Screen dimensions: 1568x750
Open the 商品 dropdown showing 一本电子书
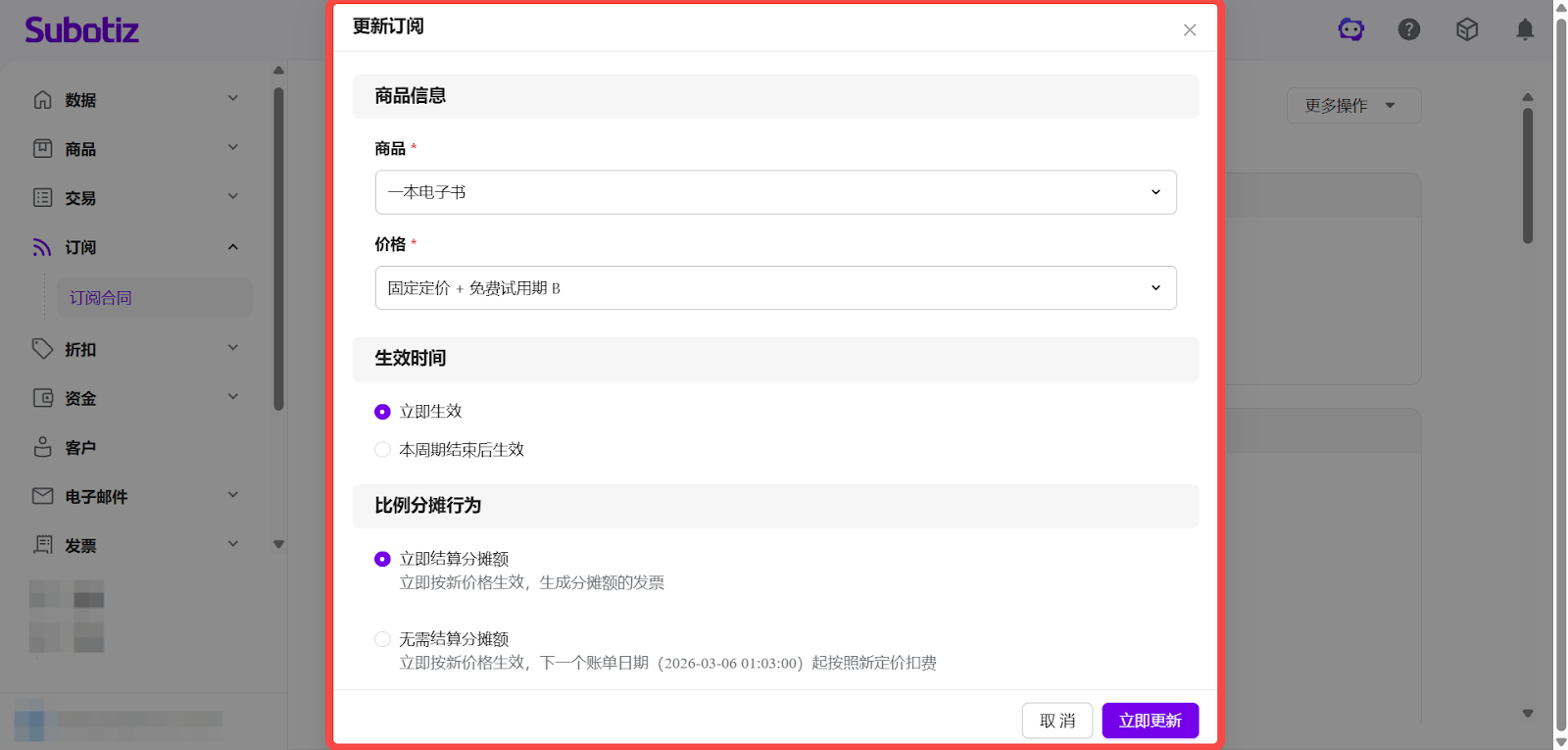(x=775, y=192)
